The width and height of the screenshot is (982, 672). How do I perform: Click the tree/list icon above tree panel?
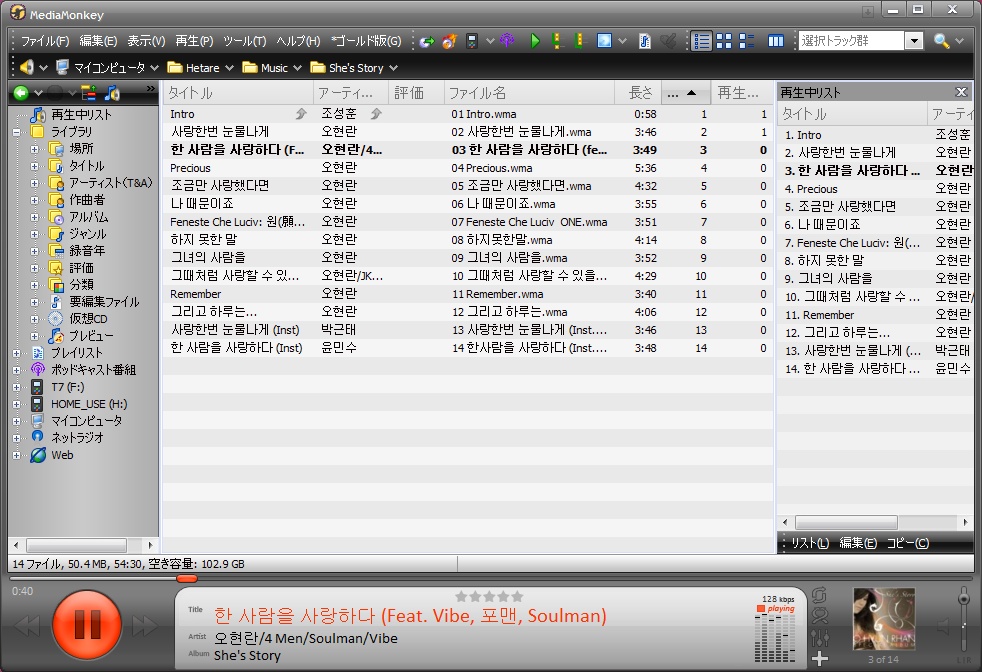(x=88, y=93)
